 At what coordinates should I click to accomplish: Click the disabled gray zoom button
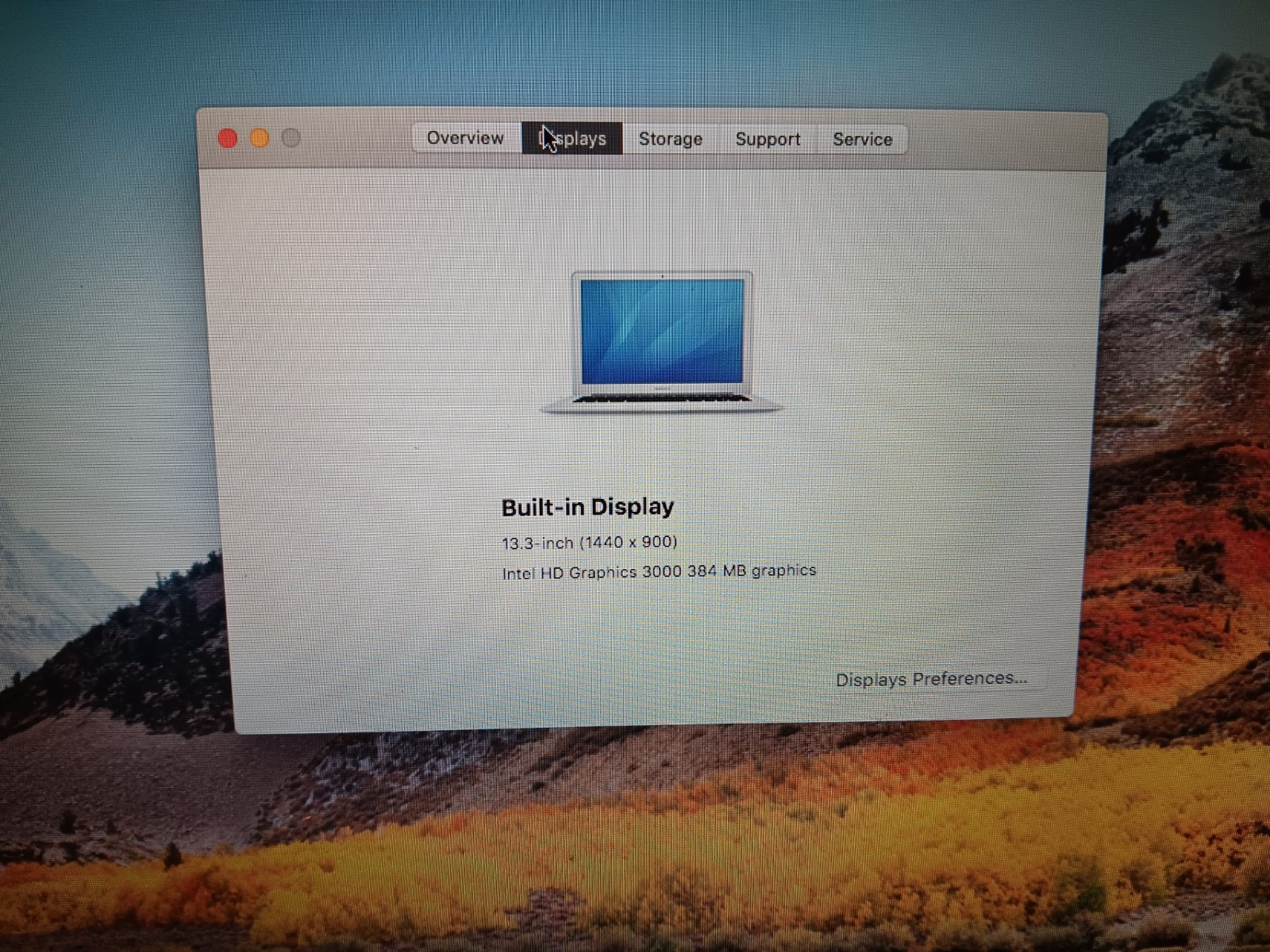tap(291, 138)
